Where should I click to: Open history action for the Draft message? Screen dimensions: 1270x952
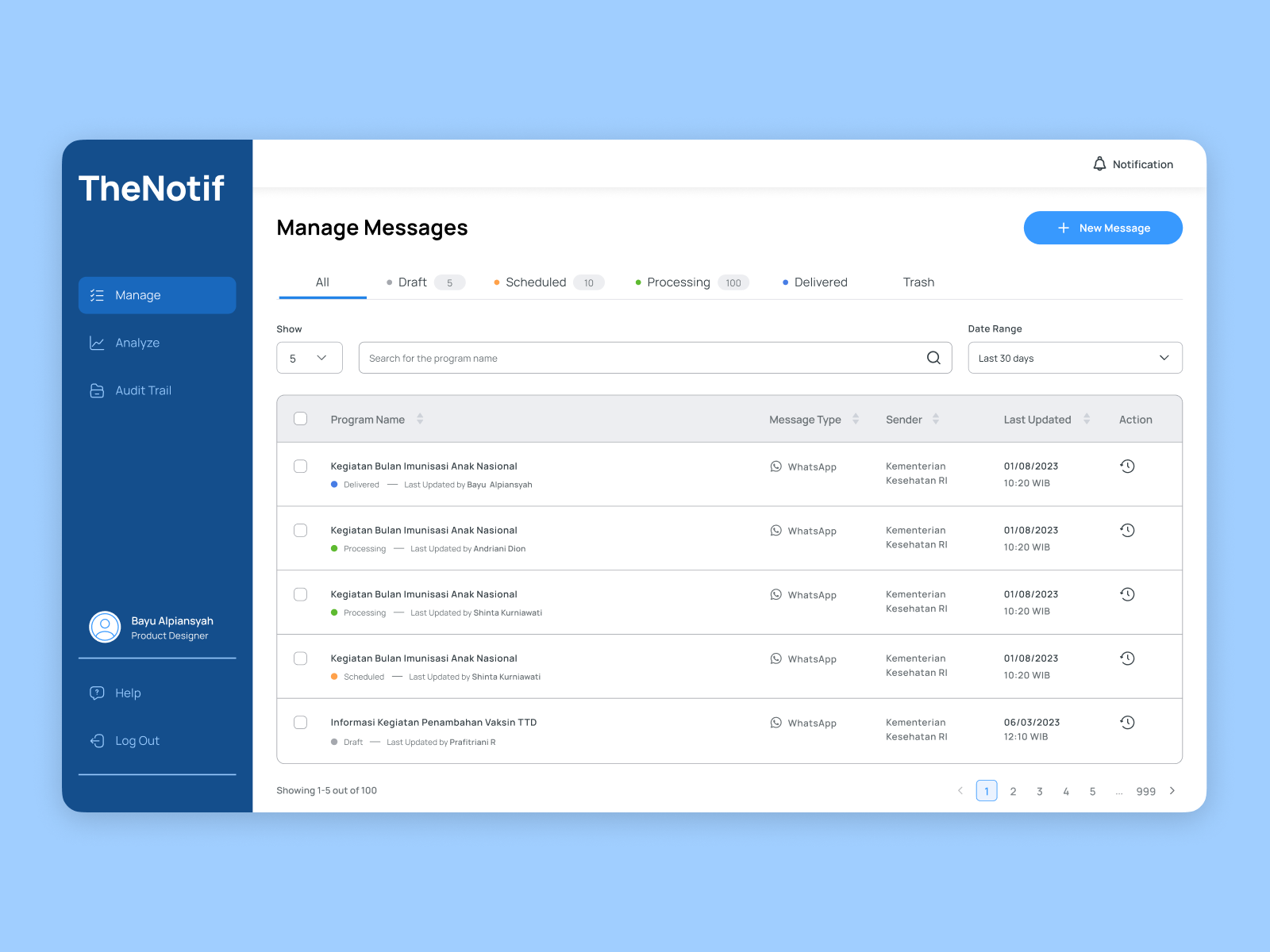(1127, 722)
